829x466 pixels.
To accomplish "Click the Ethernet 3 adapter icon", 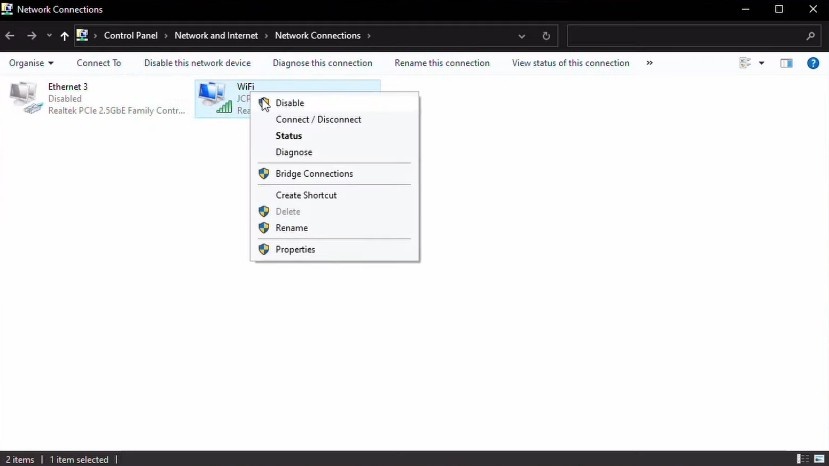I will click(24, 97).
